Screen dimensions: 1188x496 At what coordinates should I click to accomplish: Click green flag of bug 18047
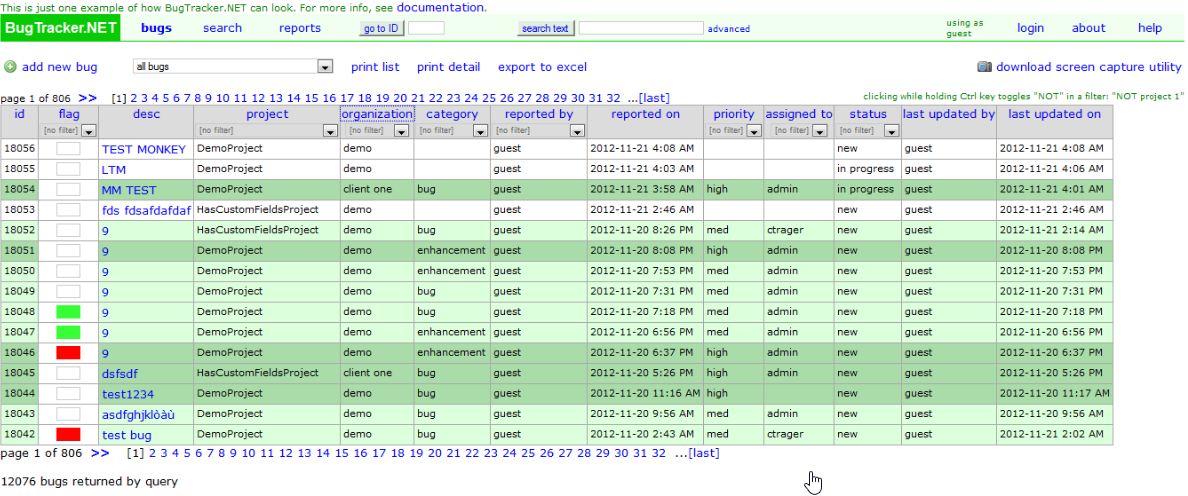[x=68, y=332]
